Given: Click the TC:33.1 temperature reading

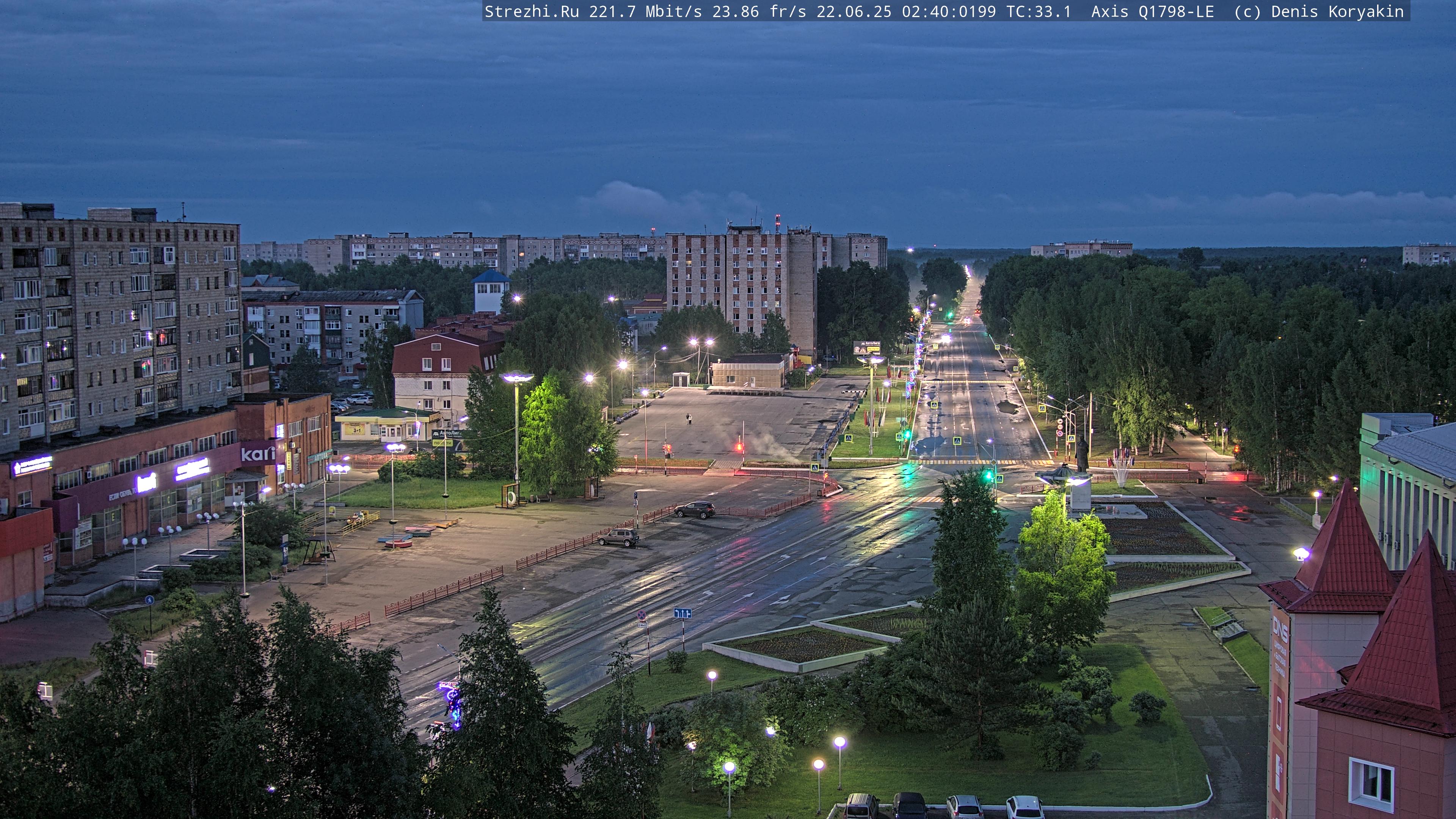Looking at the screenshot, I should 1039,12.
